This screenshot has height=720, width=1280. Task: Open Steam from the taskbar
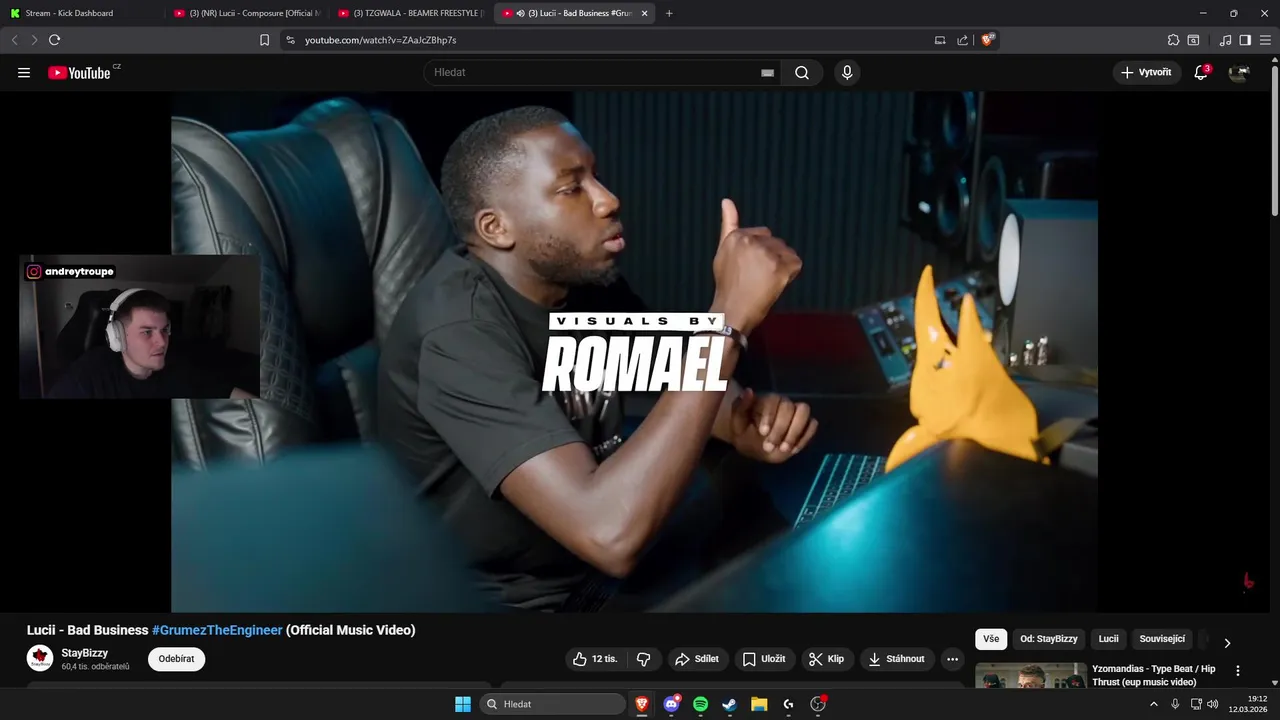(x=730, y=704)
